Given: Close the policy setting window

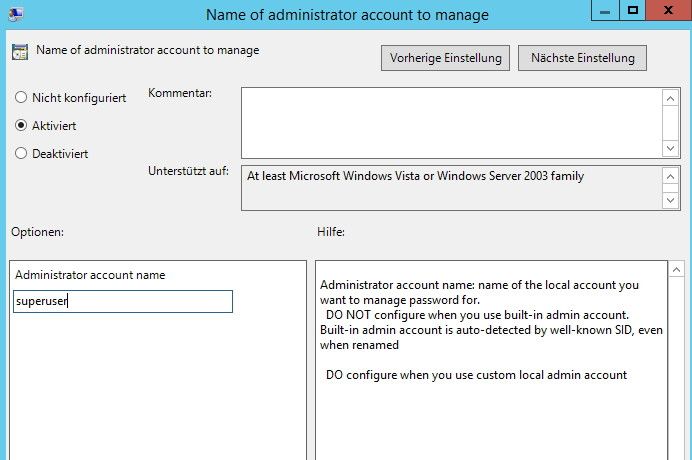Looking at the screenshot, I should pyautogui.click(x=669, y=11).
